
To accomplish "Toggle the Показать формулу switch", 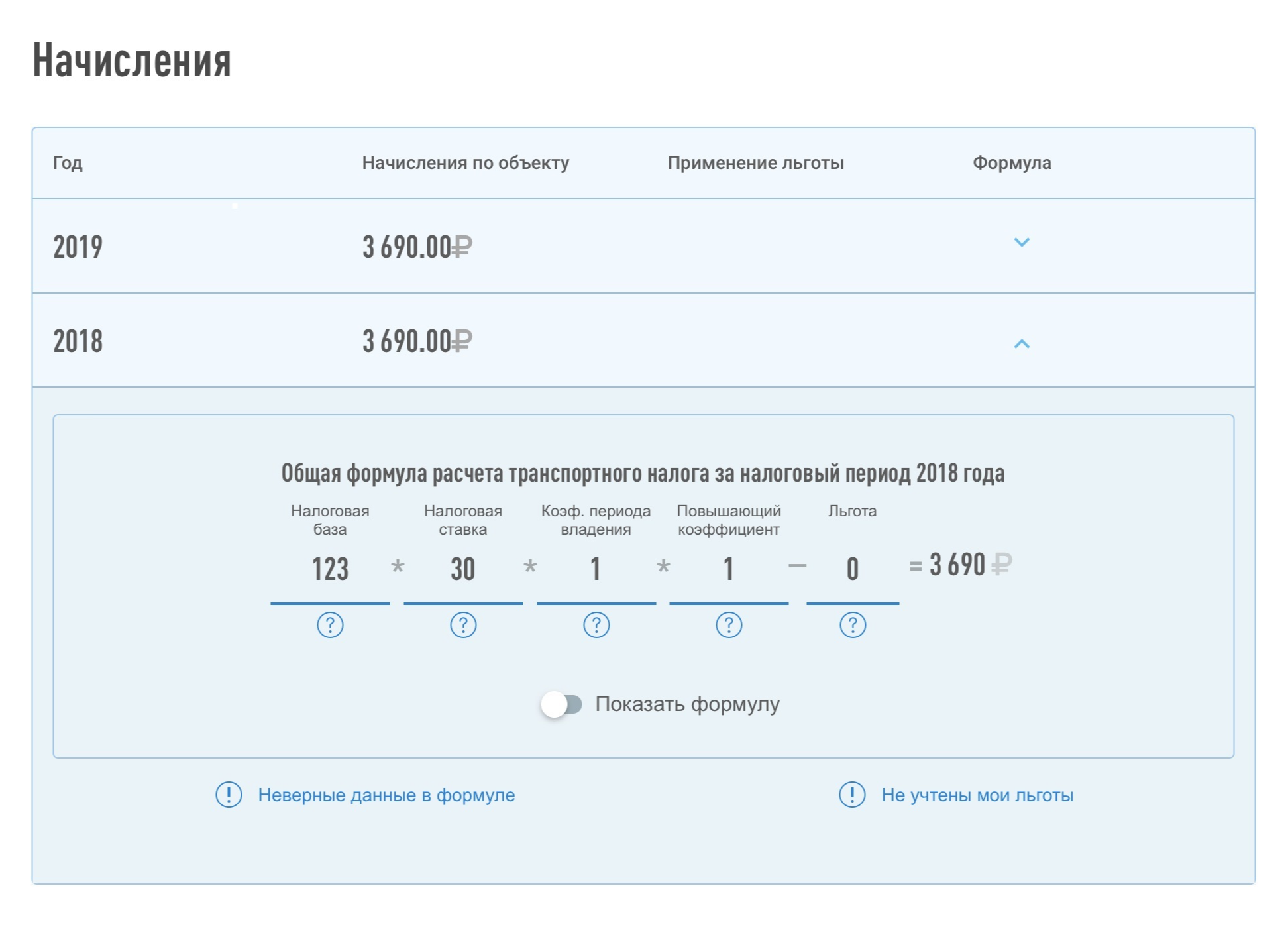I will coord(561,704).
